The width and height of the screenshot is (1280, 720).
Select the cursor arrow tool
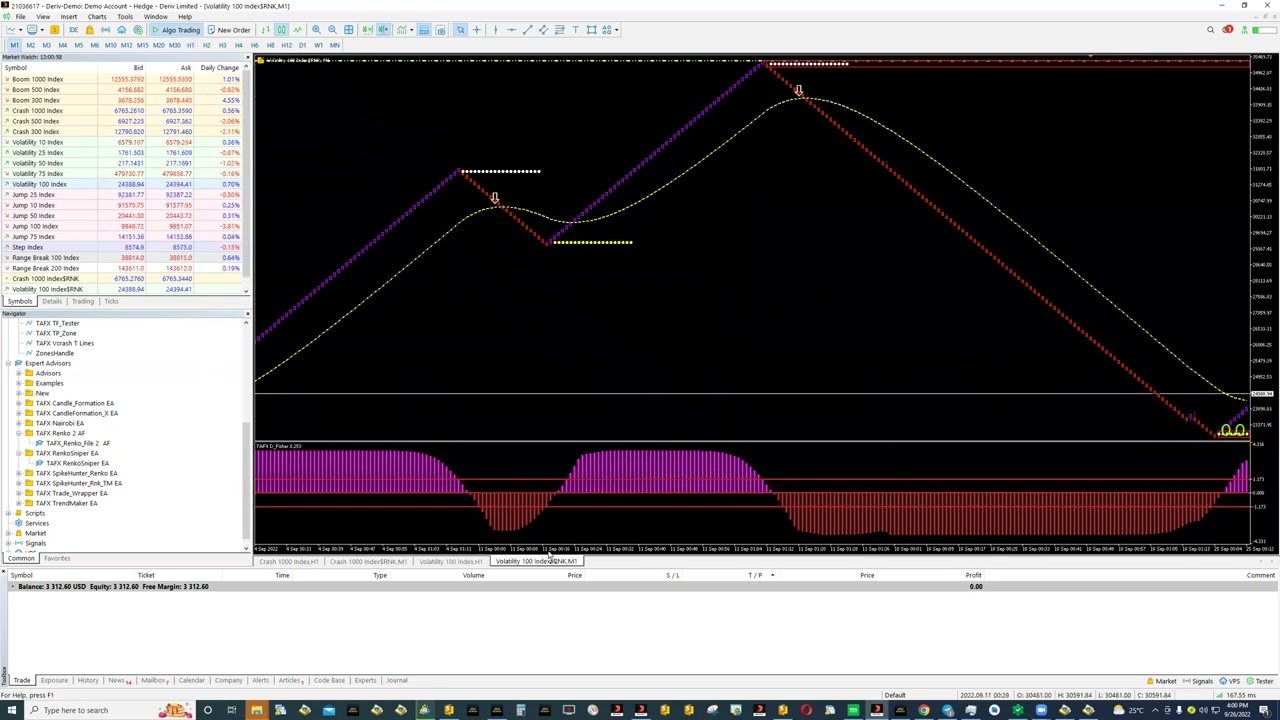[x=460, y=30]
